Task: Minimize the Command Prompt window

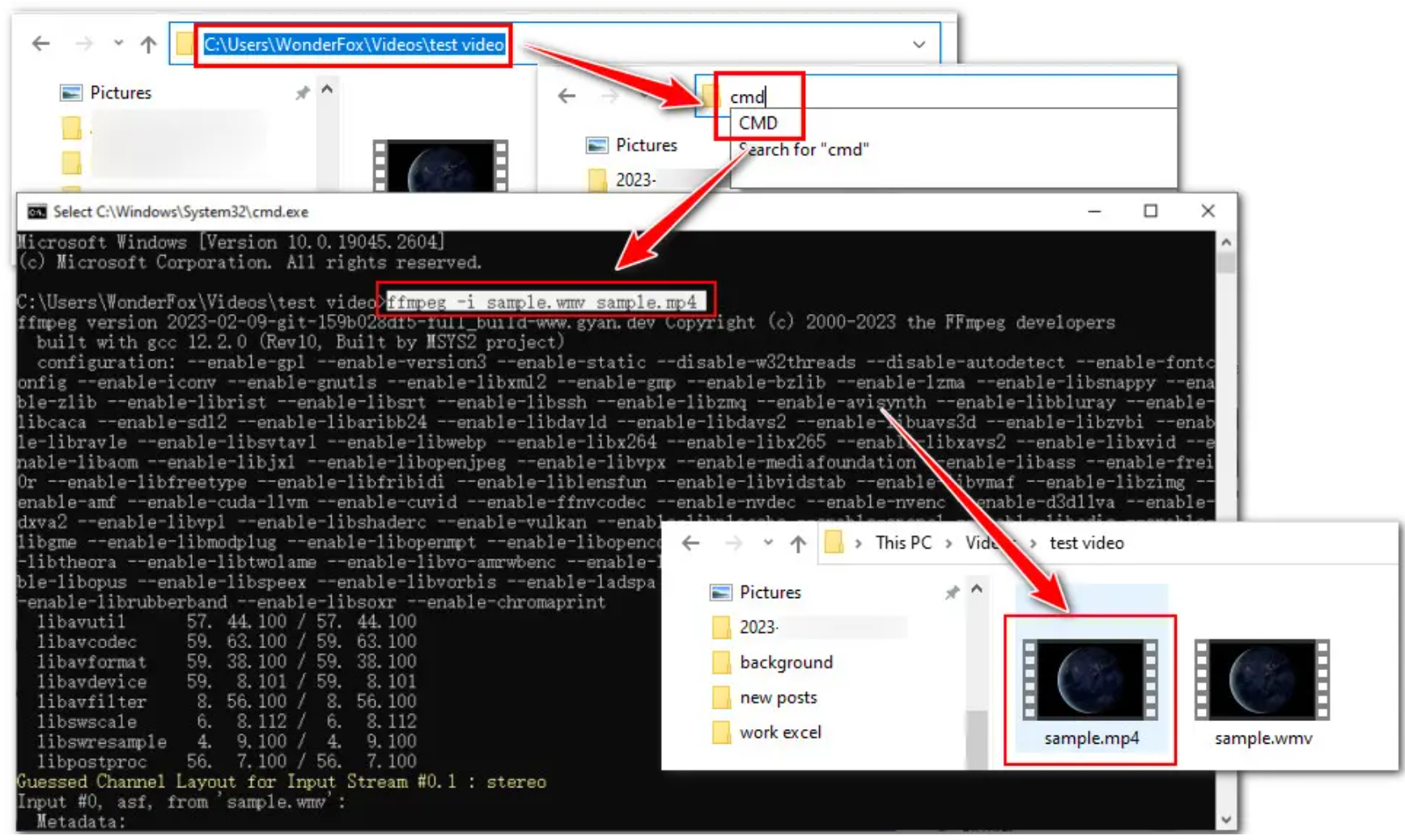Action: point(1094,211)
